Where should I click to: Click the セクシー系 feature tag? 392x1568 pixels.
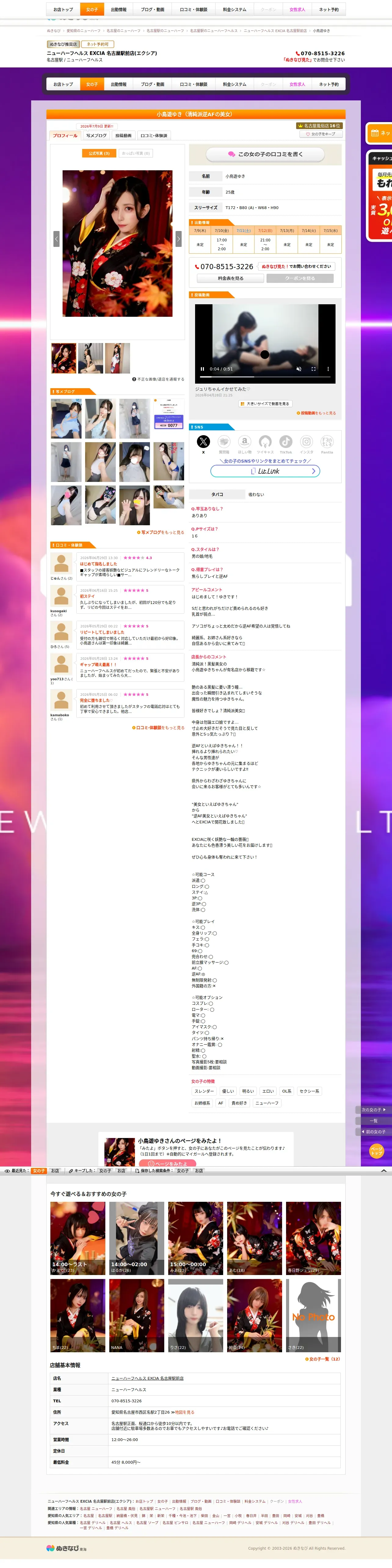(309, 1091)
